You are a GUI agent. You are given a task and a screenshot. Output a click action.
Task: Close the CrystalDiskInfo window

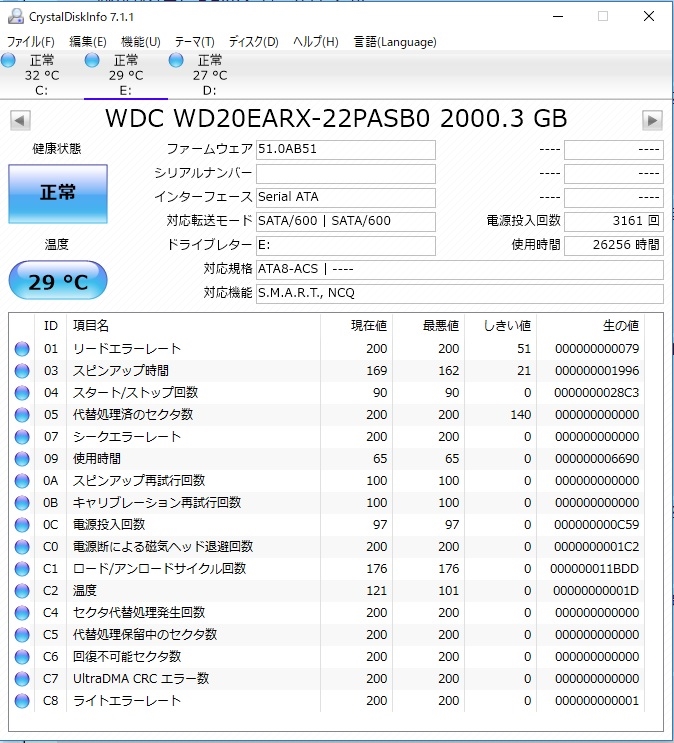pyautogui.click(x=649, y=17)
